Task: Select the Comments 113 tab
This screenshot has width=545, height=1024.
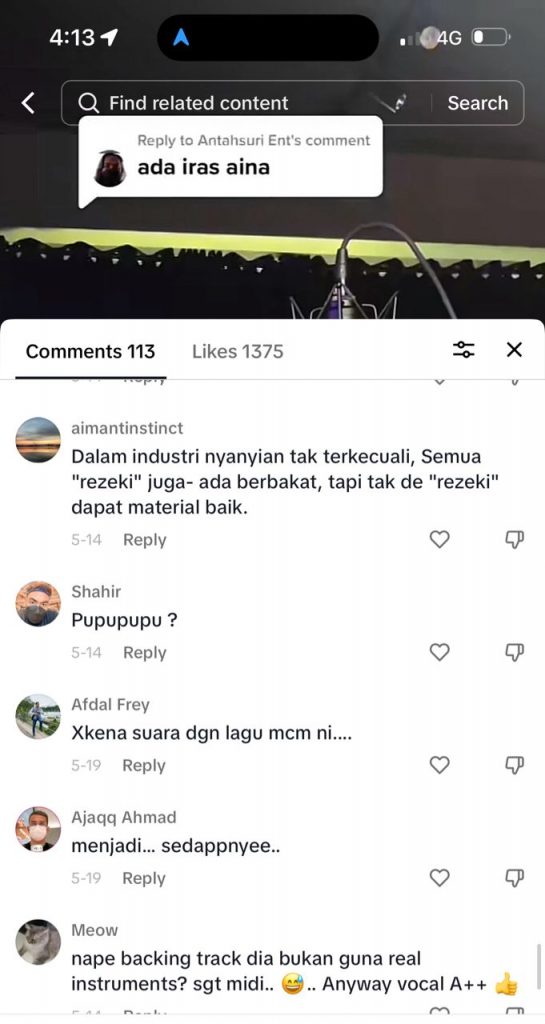Action: [x=90, y=351]
